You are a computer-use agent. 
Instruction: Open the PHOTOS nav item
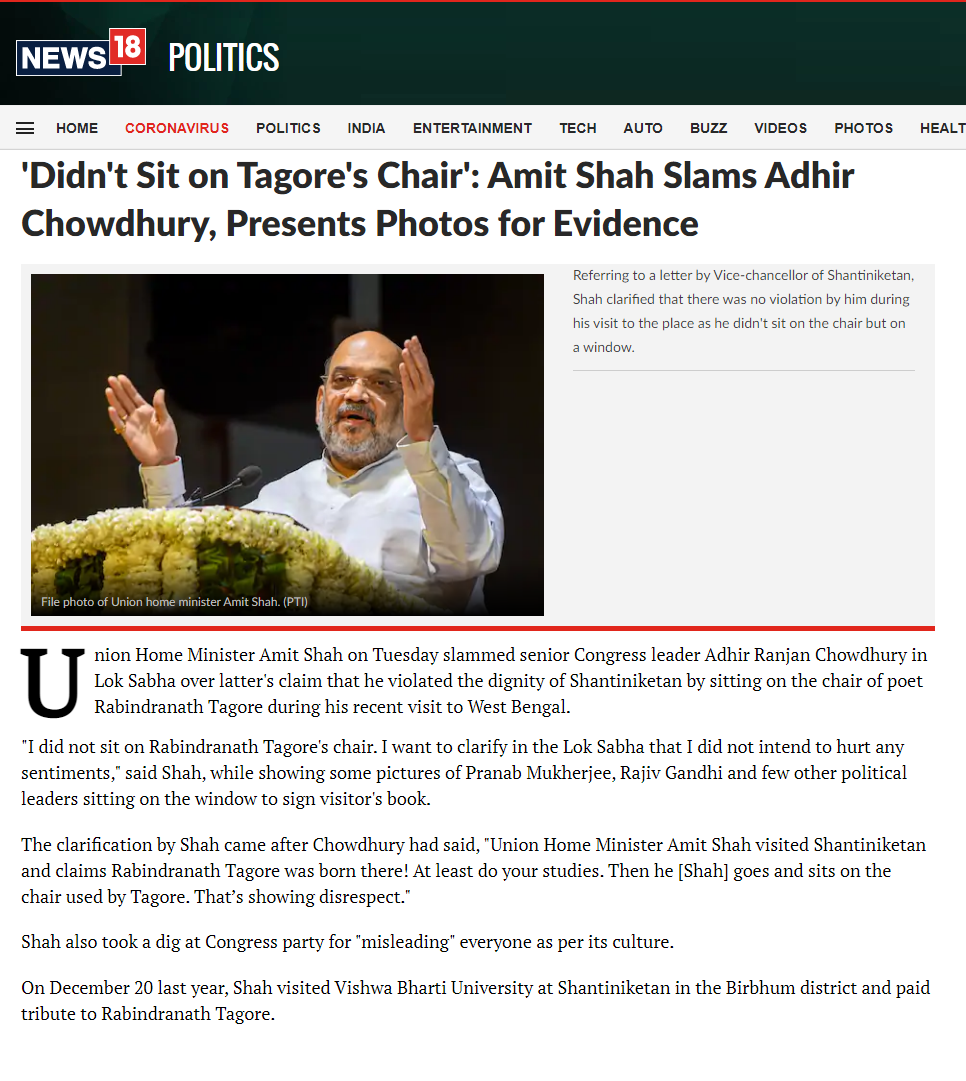click(863, 128)
